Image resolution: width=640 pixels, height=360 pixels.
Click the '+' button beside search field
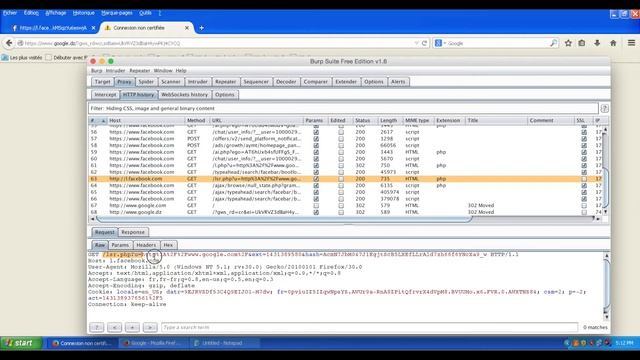coord(132,327)
